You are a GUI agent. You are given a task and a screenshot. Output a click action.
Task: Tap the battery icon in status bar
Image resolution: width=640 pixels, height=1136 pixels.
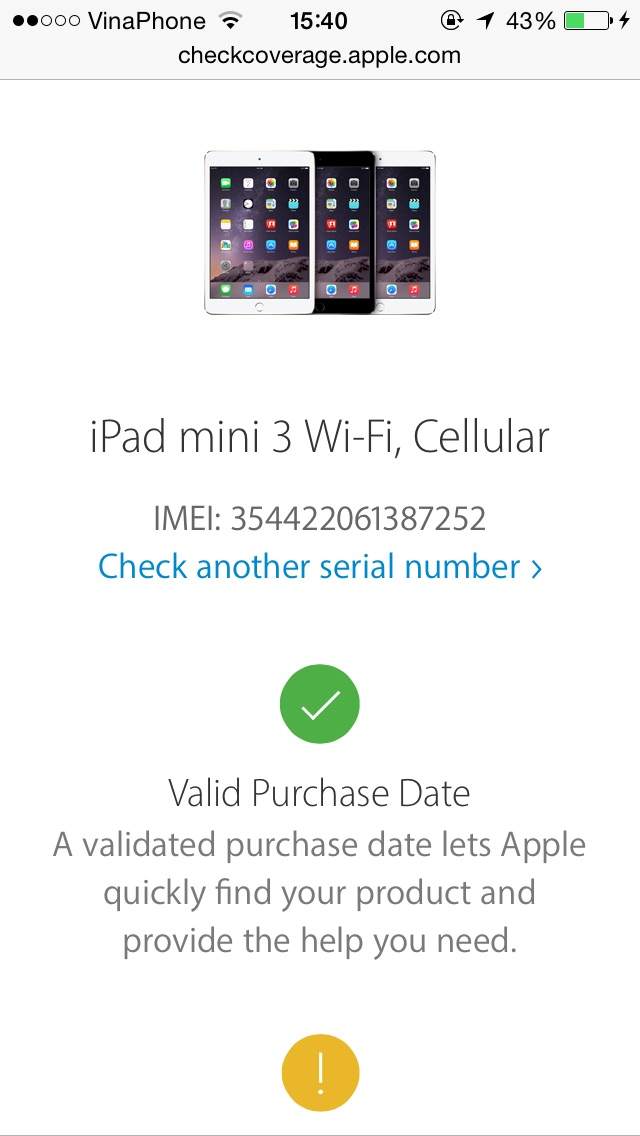(587, 21)
